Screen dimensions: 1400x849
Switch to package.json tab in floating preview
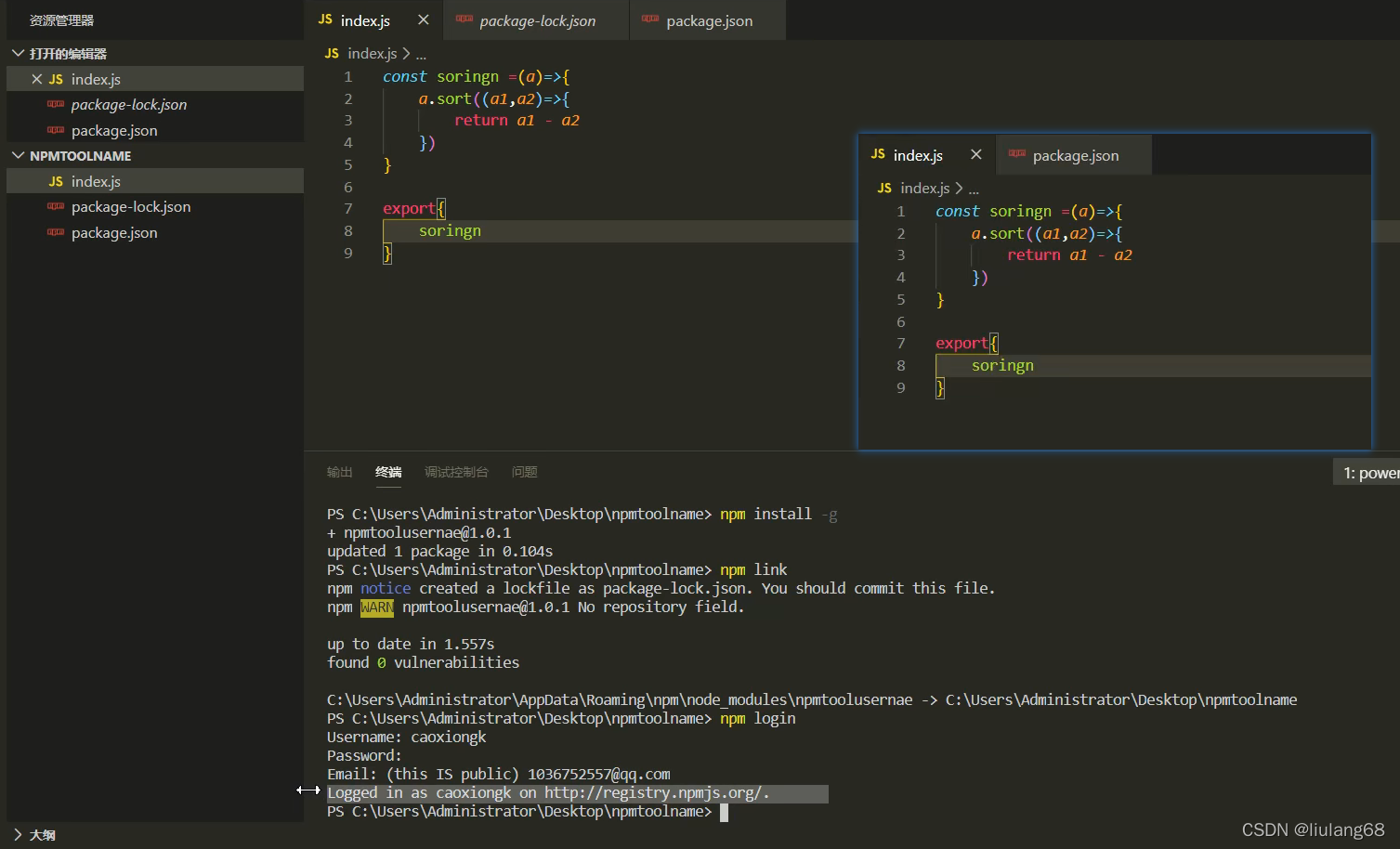[1075, 155]
